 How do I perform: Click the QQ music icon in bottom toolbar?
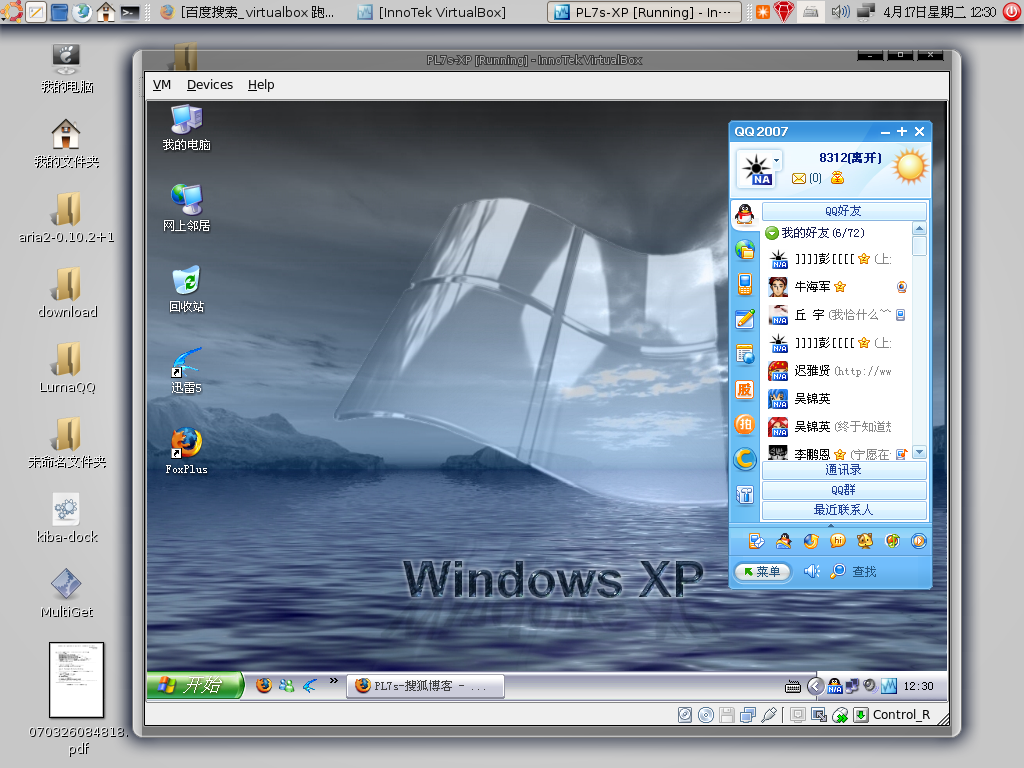(x=892, y=541)
